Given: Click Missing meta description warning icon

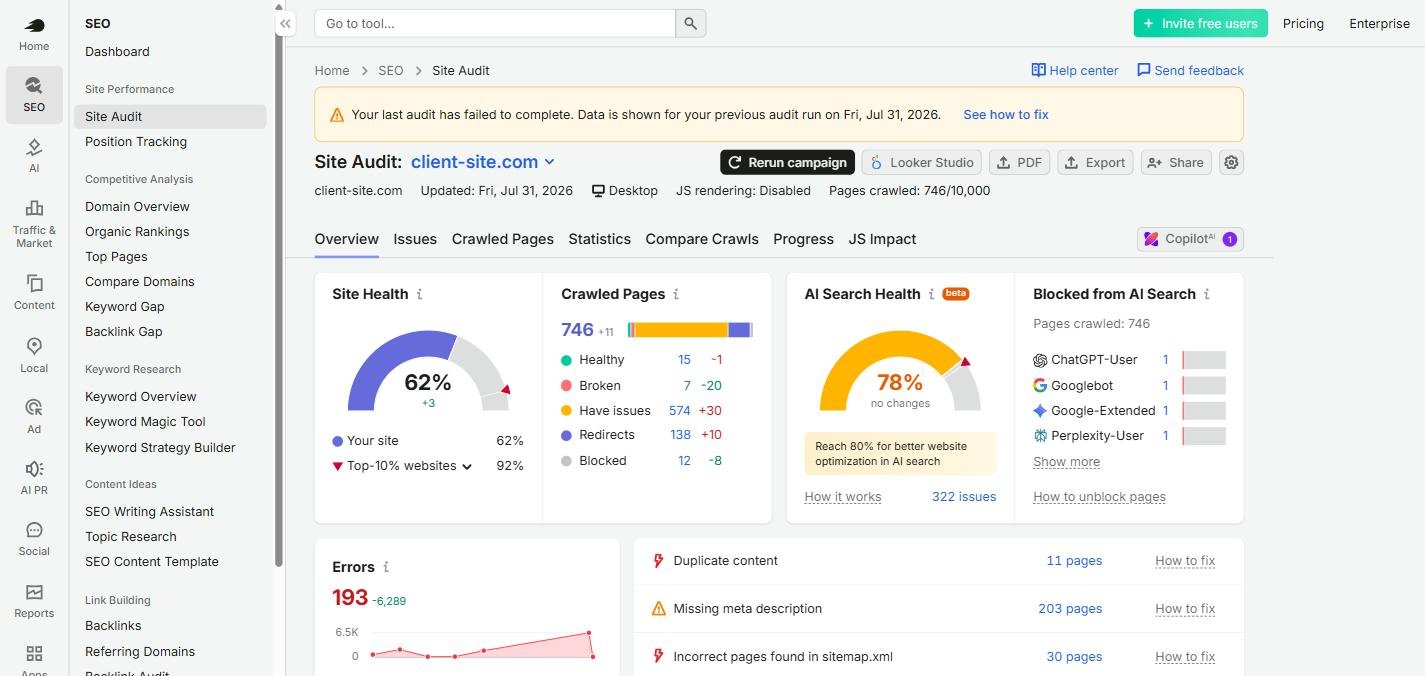Looking at the screenshot, I should point(658,608).
